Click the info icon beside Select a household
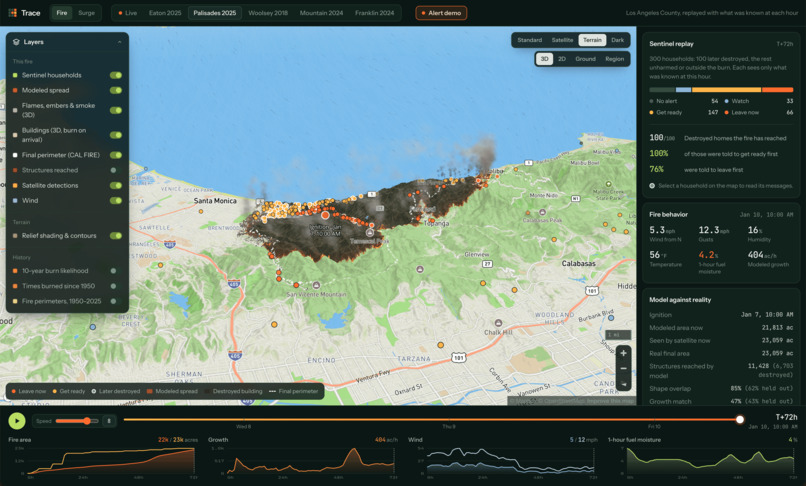The width and height of the screenshot is (806, 486). (652, 186)
